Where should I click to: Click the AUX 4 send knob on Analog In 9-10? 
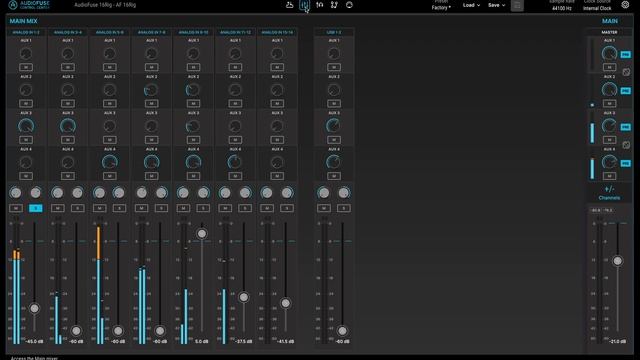coord(193,162)
